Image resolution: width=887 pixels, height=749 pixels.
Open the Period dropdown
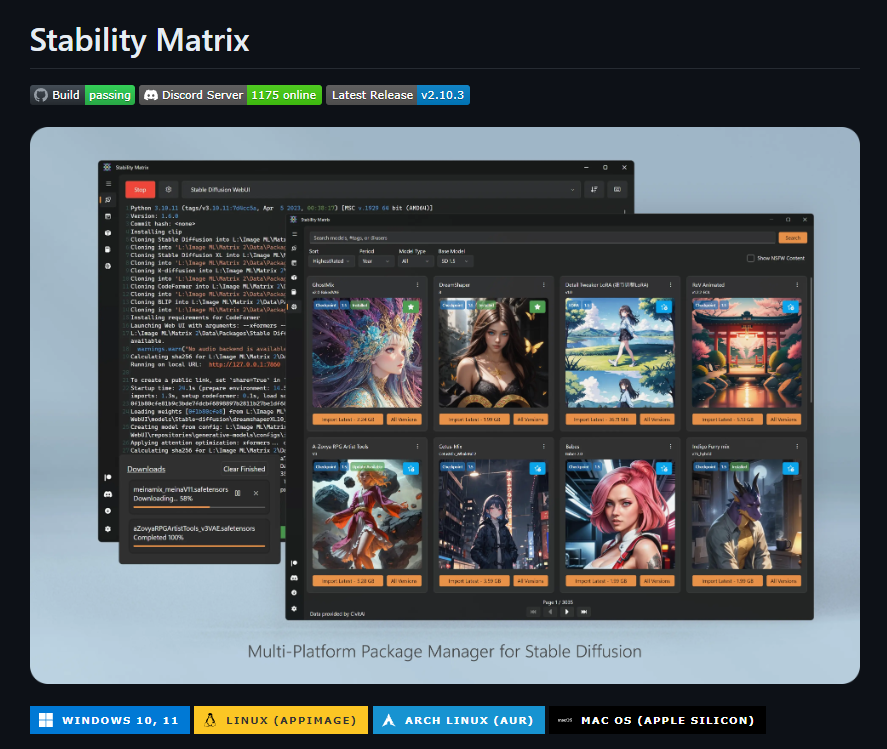(376, 261)
